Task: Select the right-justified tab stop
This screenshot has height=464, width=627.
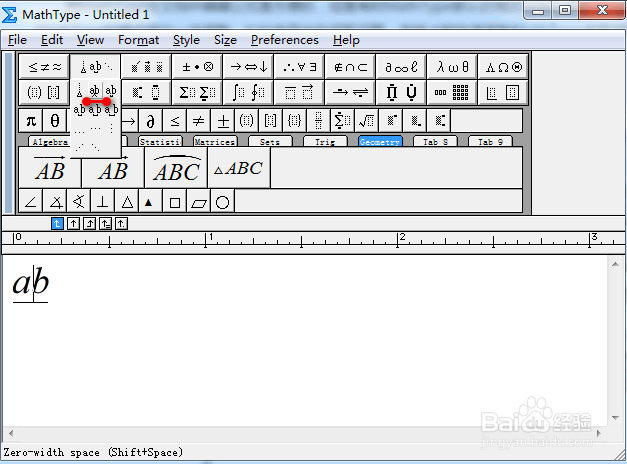Action: point(89,224)
